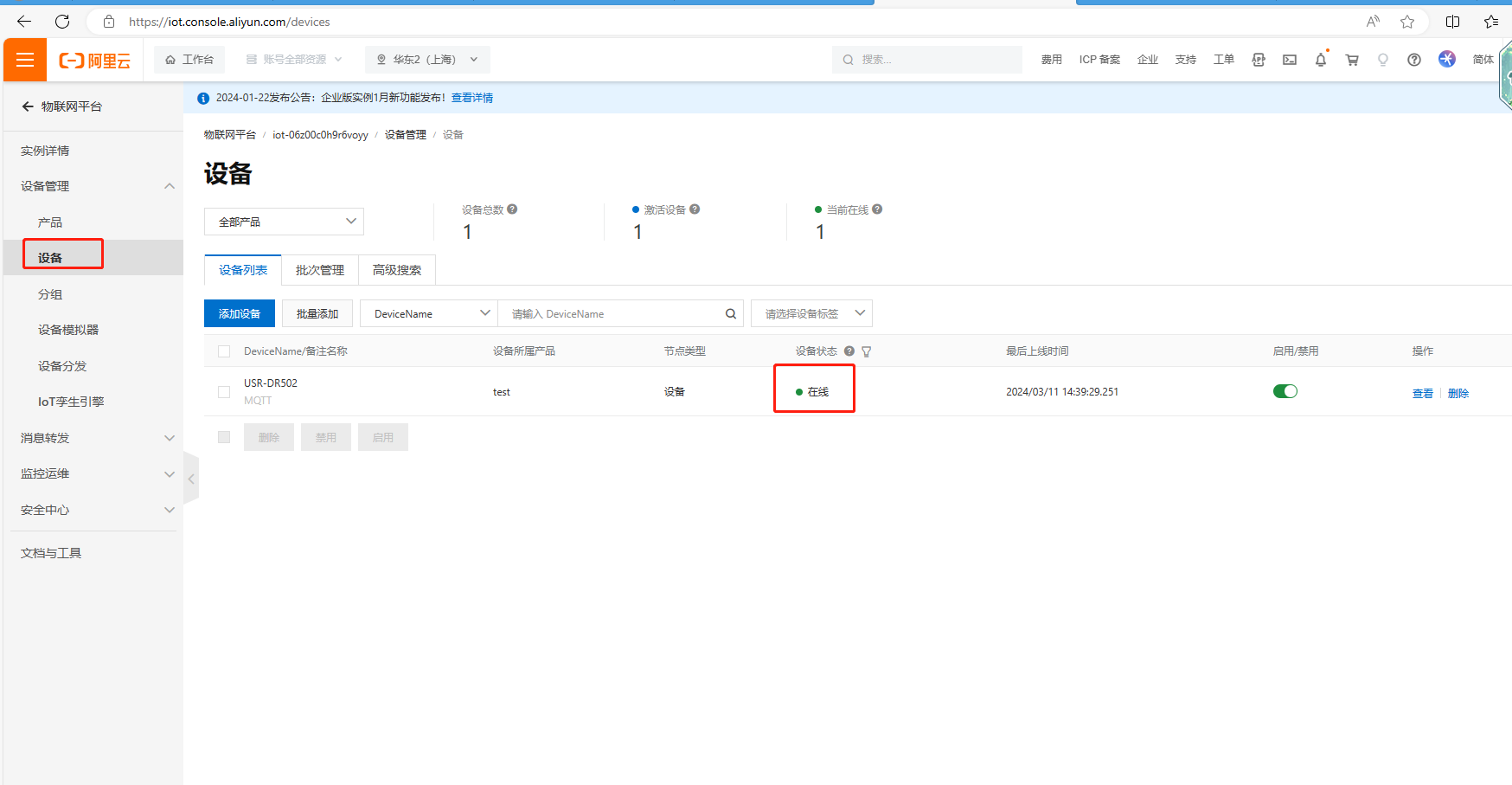Click the 查看 link for USR-DR502

tap(1422, 393)
